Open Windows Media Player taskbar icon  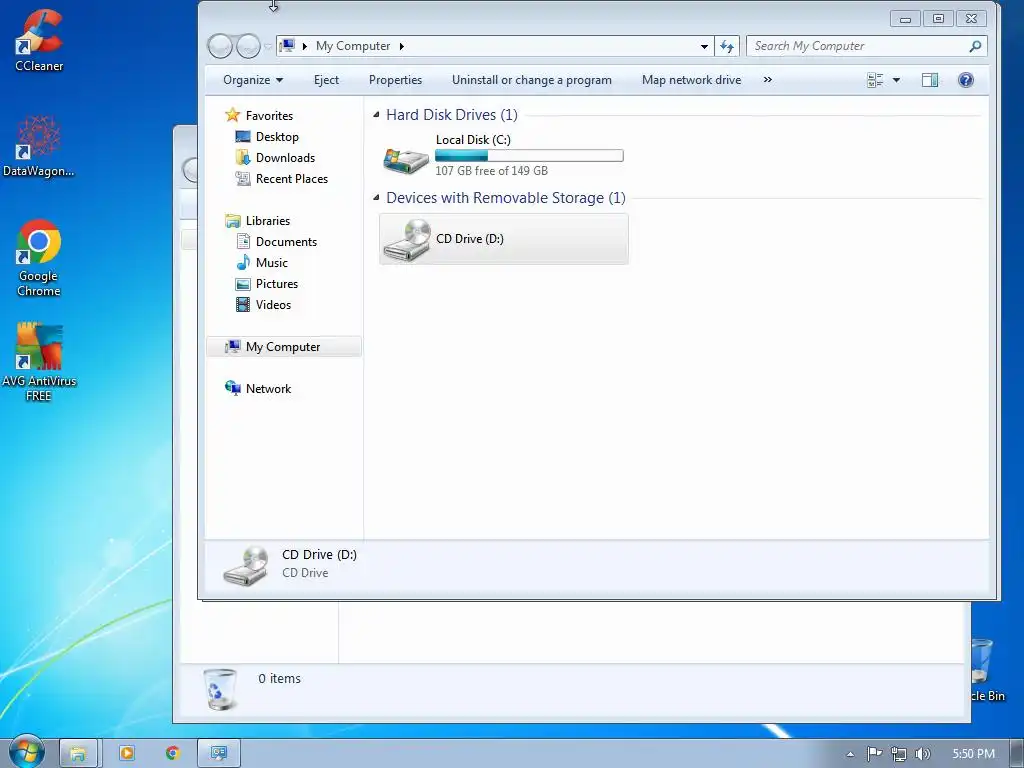(127, 754)
